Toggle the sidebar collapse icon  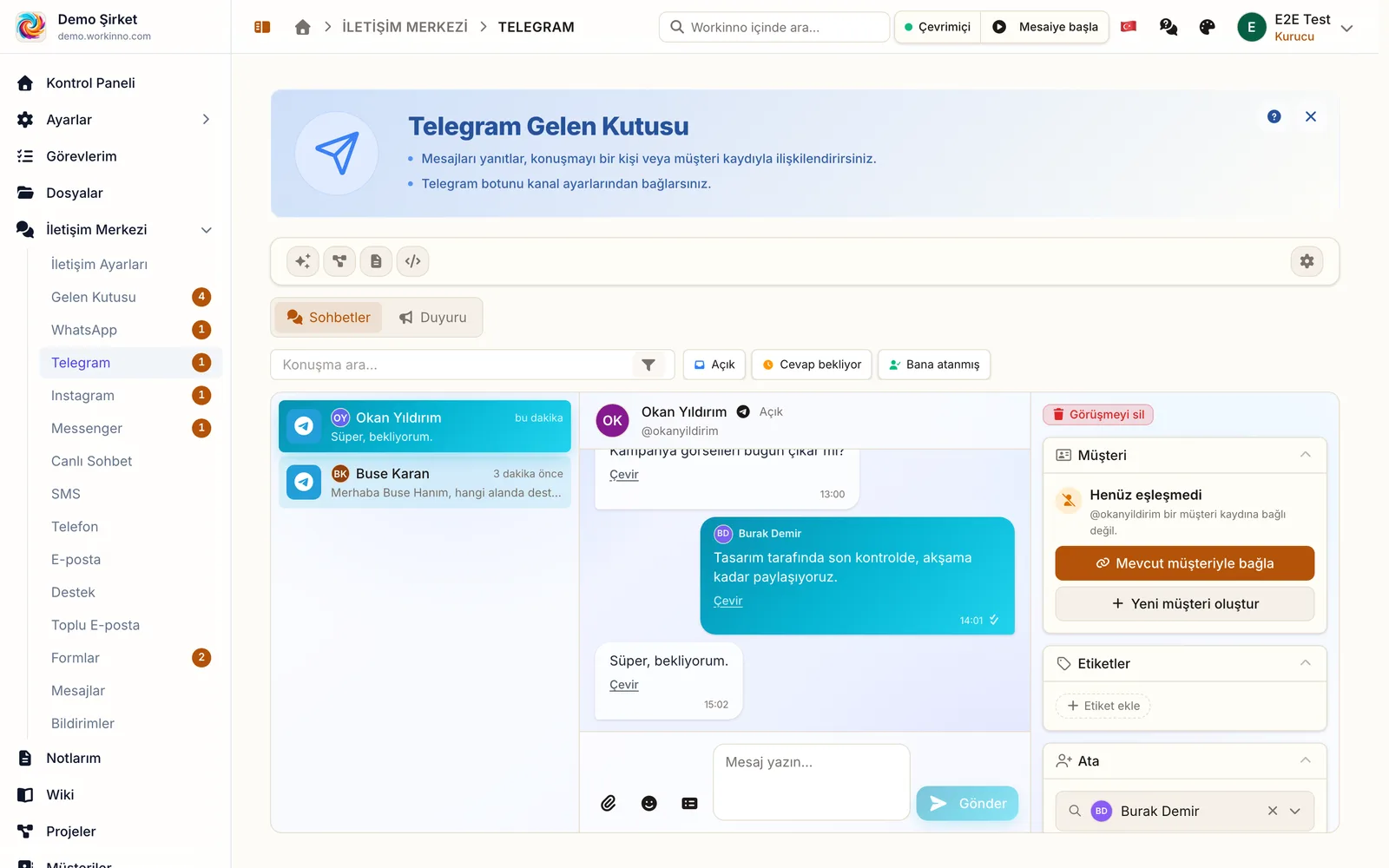point(262,27)
